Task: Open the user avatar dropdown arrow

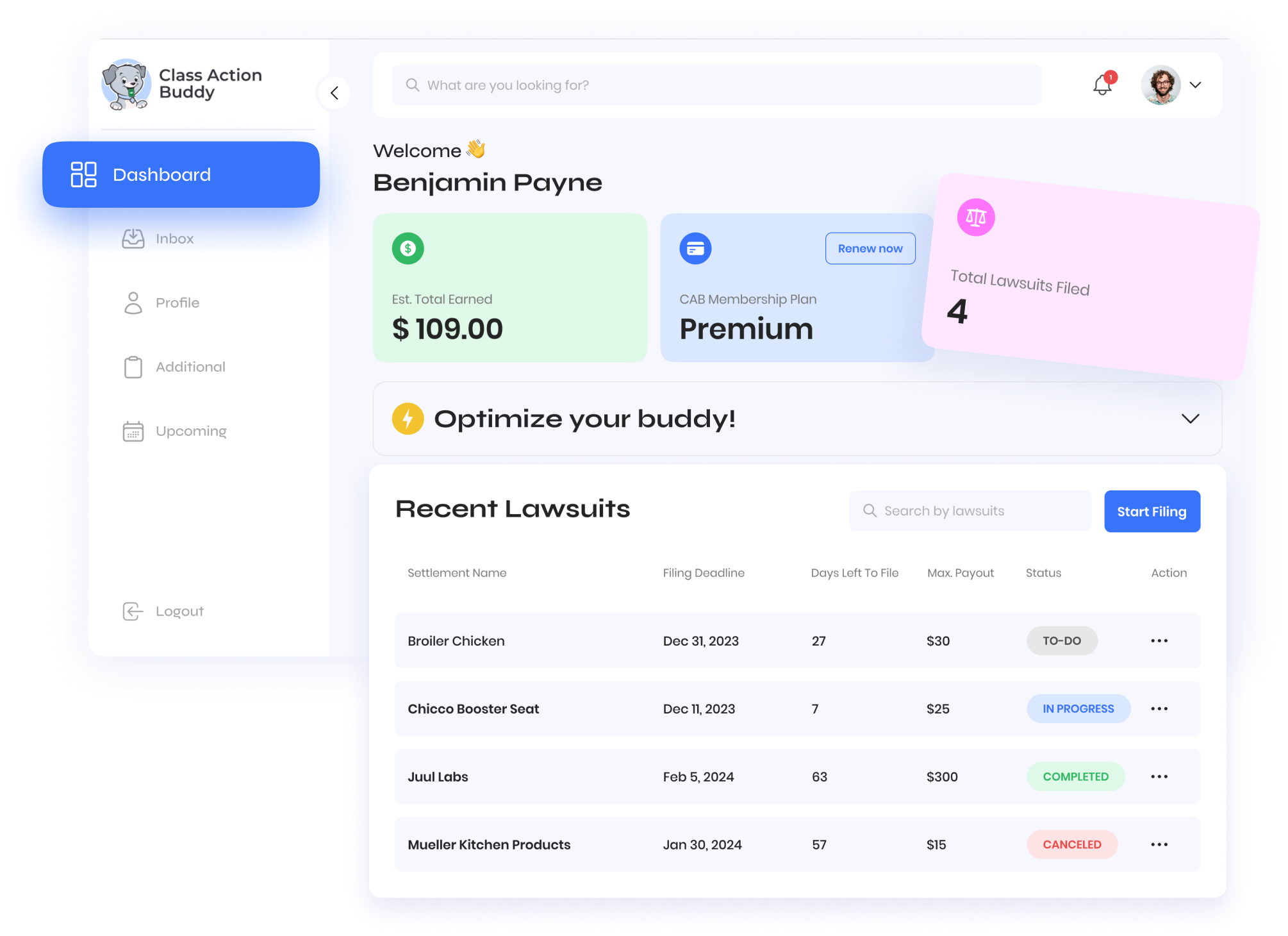Action: (1195, 85)
